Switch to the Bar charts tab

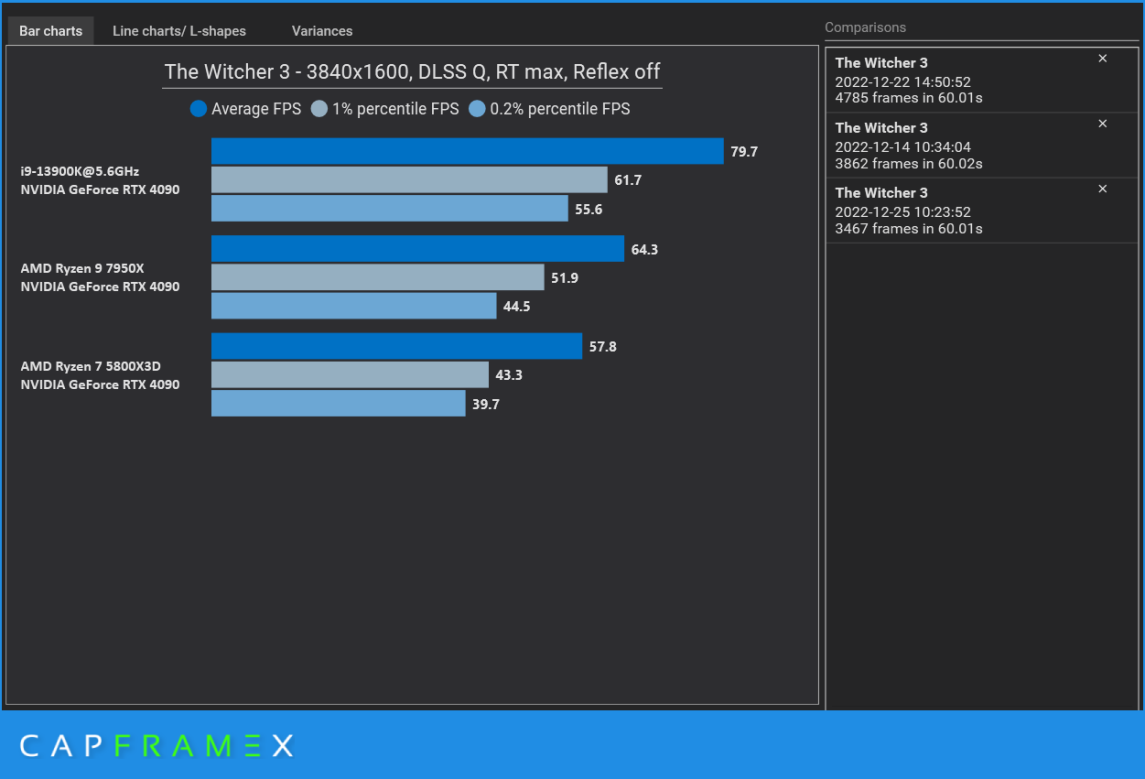click(50, 31)
